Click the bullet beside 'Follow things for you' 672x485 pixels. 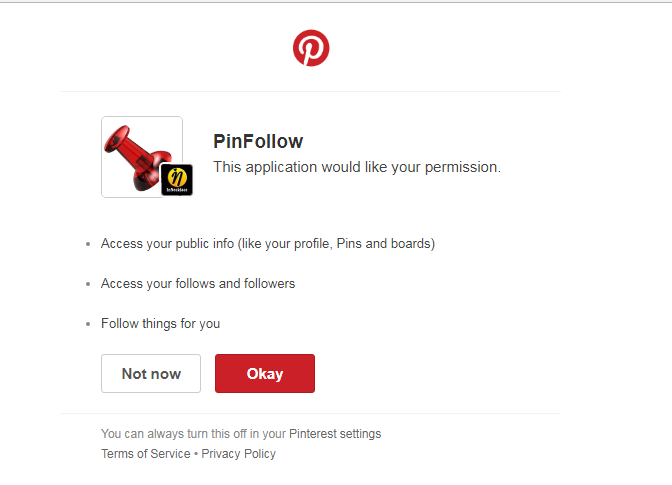[x=88, y=324]
